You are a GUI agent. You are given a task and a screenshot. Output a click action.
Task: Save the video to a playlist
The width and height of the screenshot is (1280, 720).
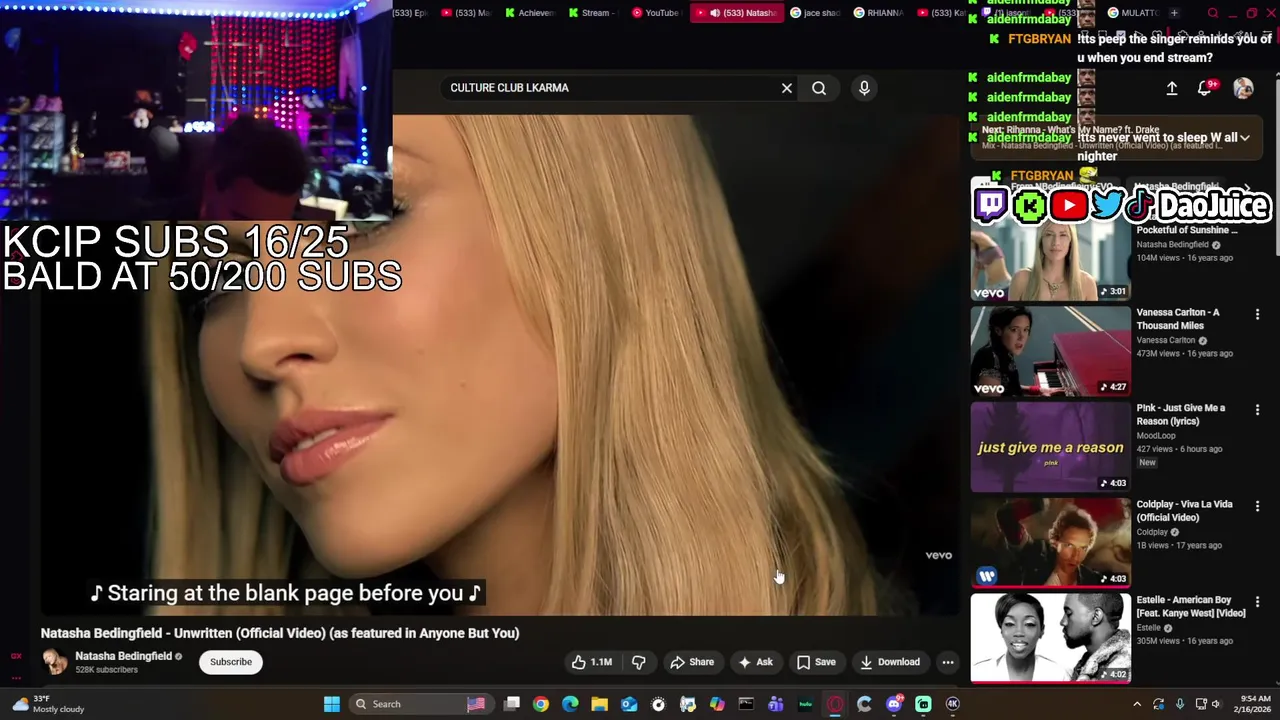tap(816, 662)
